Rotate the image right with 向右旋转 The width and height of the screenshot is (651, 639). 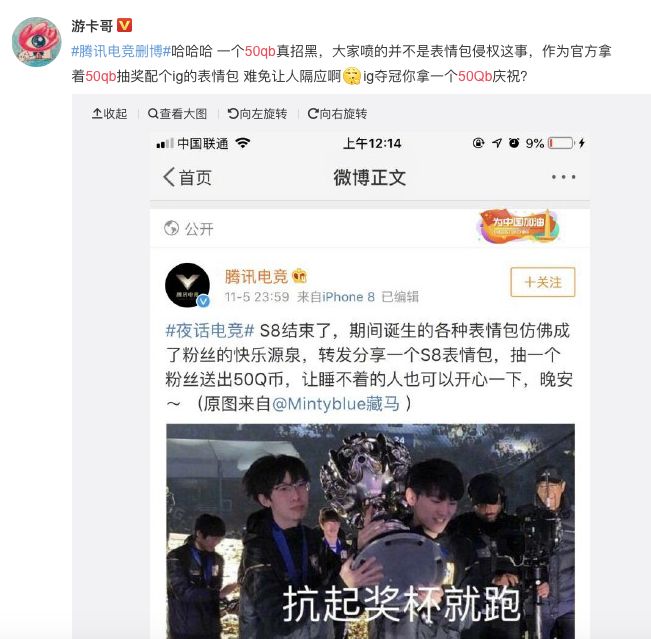tap(337, 113)
